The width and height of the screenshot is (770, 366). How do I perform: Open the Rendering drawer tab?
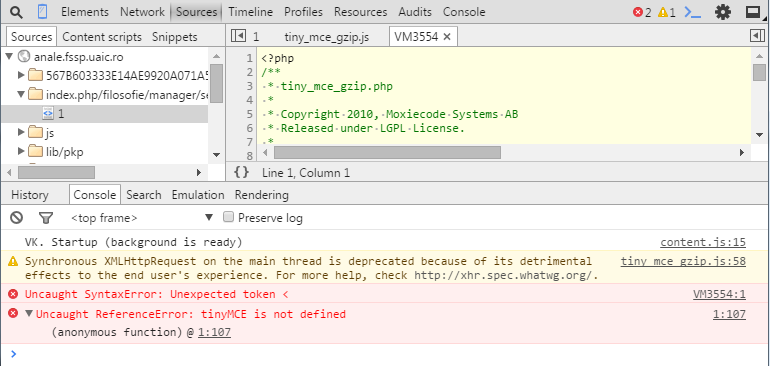tap(262, 195)
